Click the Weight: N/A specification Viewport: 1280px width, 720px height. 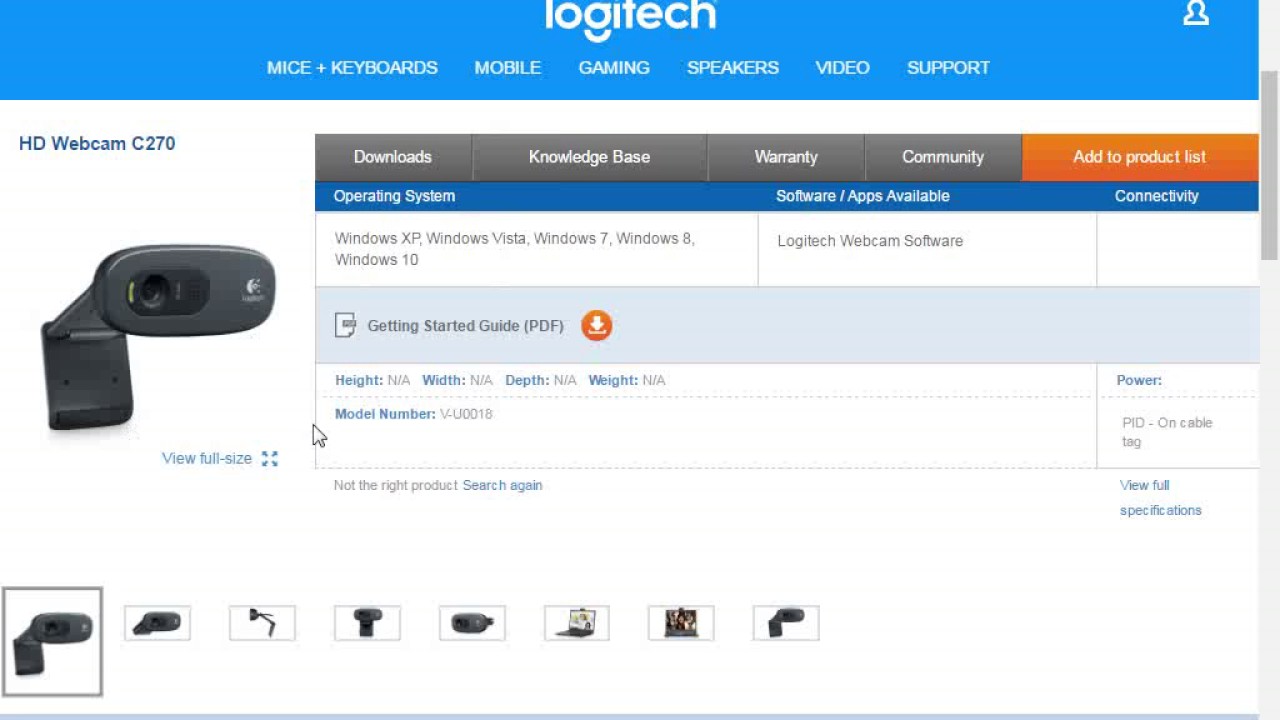[x=627, y=380]
